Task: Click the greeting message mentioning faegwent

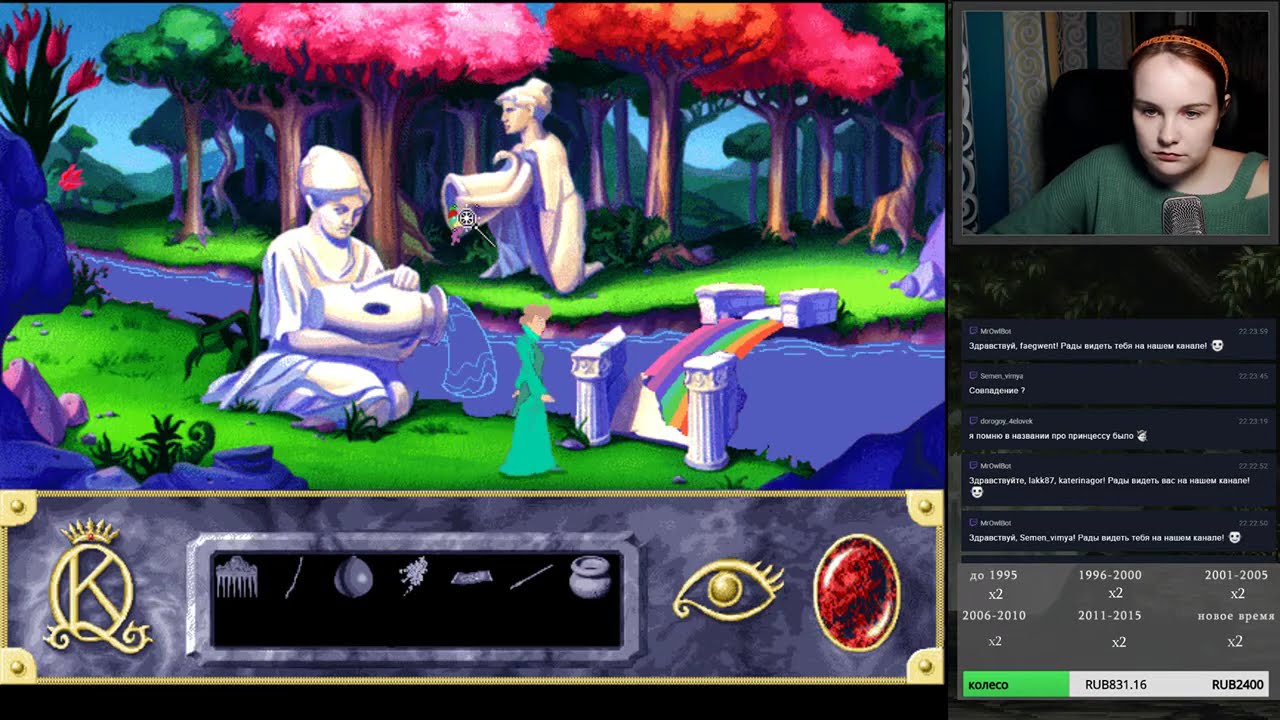Action: [x=1088, y=346]
